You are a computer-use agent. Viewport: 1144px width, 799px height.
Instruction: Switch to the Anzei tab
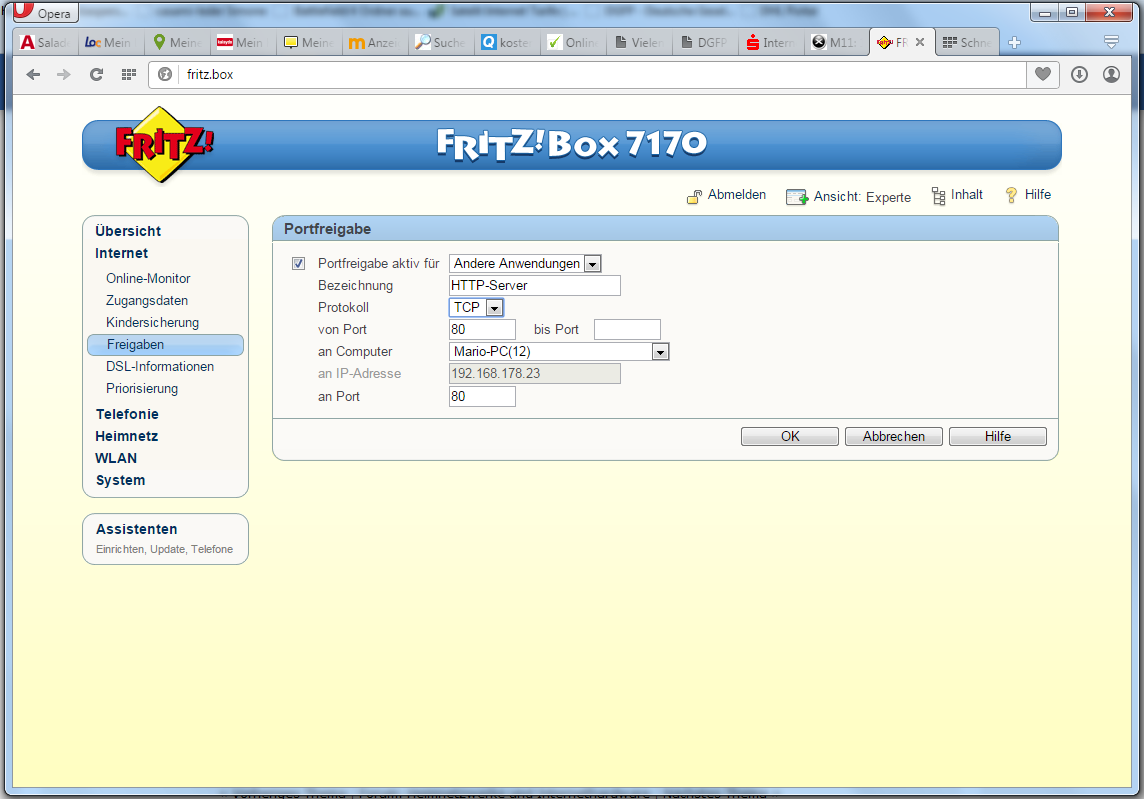(375, 42)
